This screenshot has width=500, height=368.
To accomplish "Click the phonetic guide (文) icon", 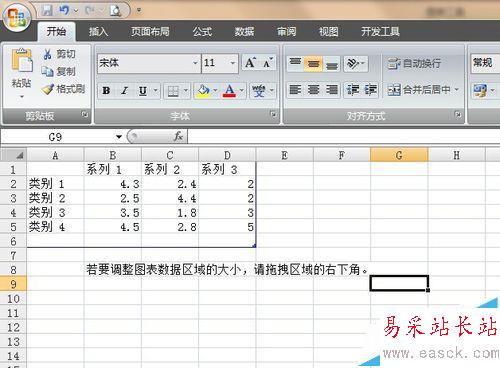I will point(259,90).
